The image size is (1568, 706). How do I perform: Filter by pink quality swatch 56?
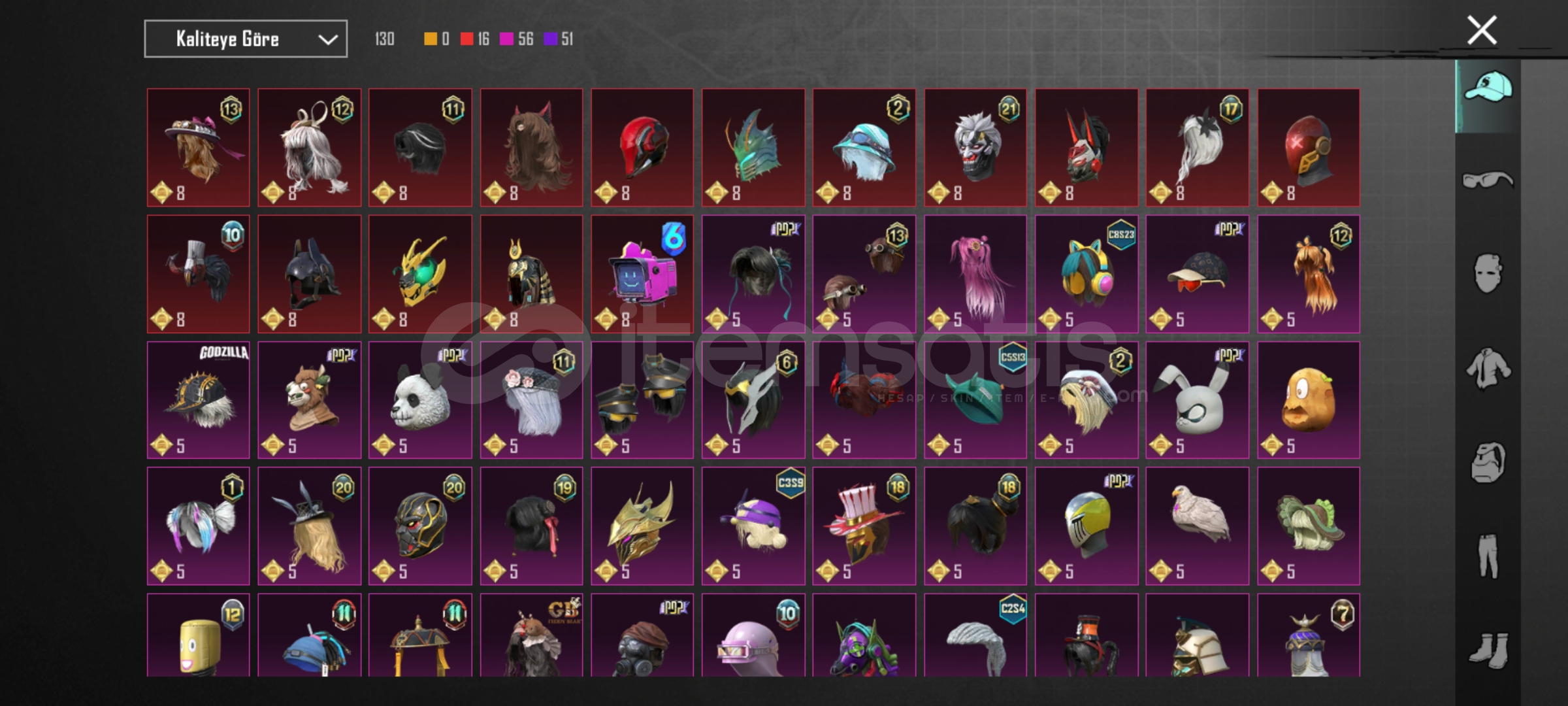point(516,39)
